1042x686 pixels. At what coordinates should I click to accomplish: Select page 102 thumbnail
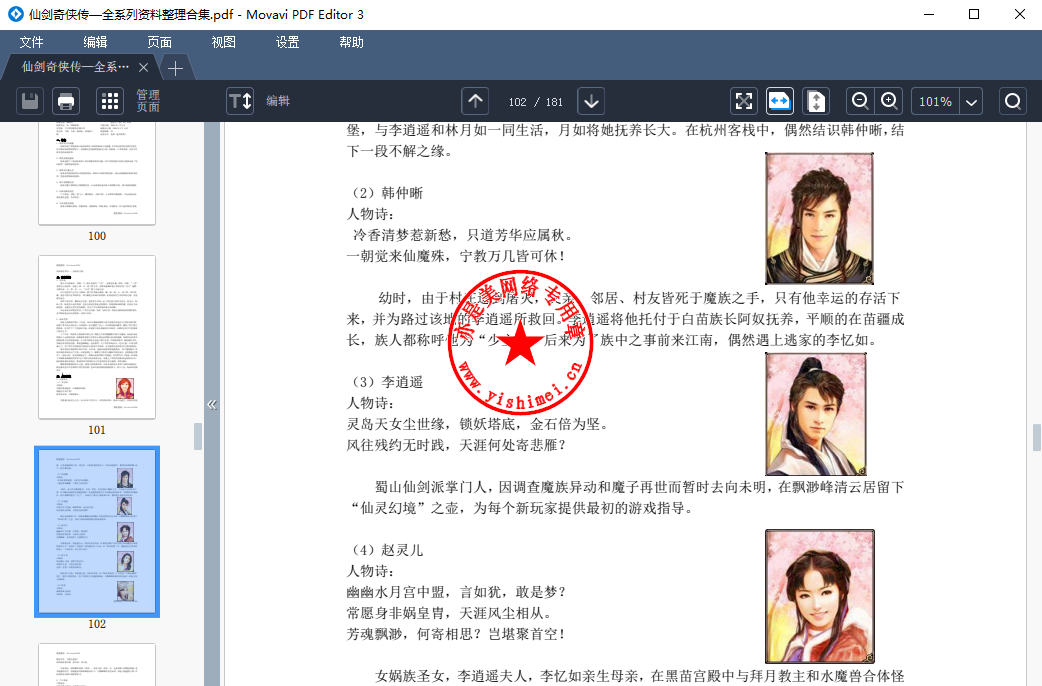click(x=97, y=532)
